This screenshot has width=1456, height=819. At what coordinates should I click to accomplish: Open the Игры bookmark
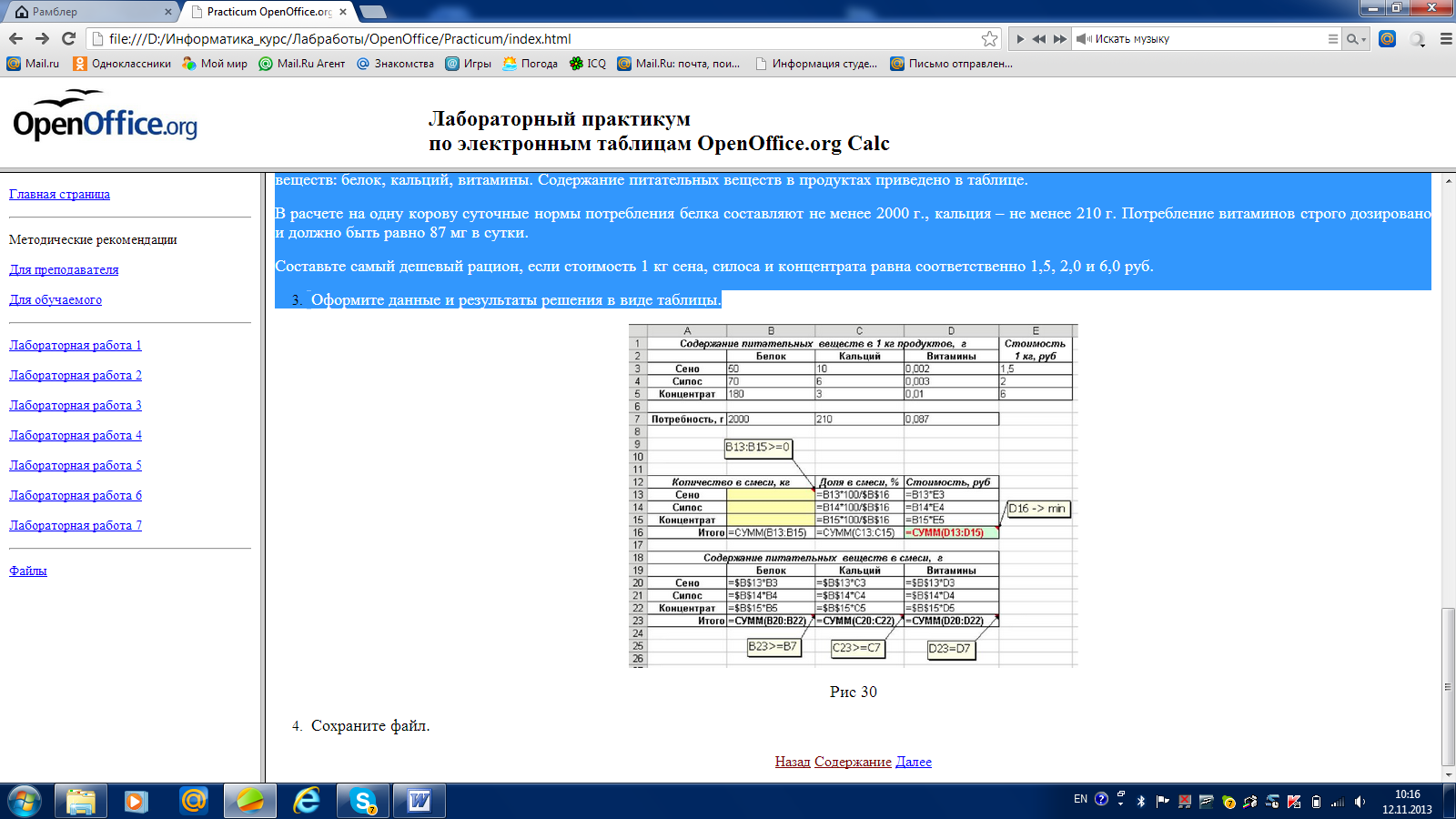[468, 64]
